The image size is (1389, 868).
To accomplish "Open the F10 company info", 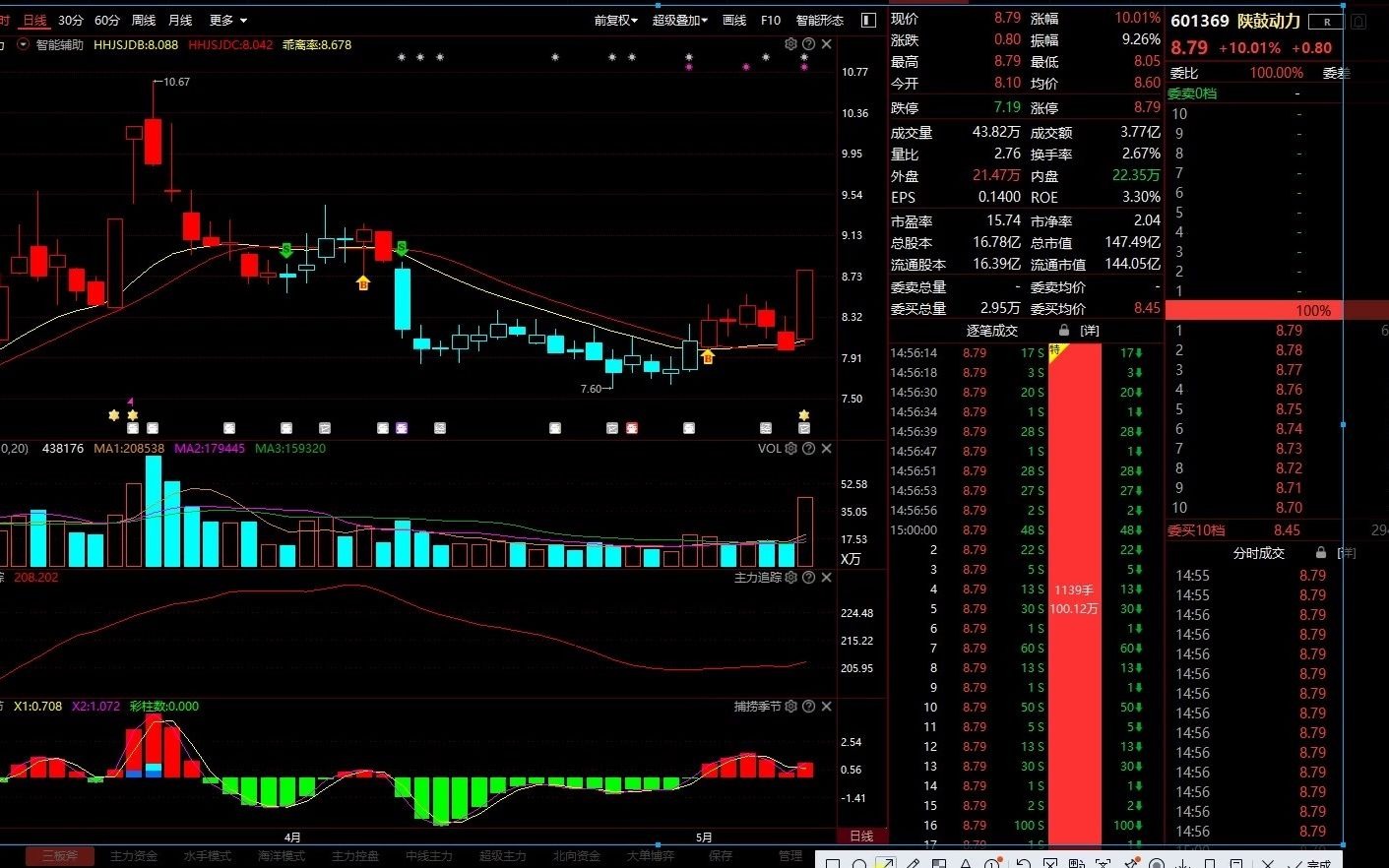I will coord(771,20).
